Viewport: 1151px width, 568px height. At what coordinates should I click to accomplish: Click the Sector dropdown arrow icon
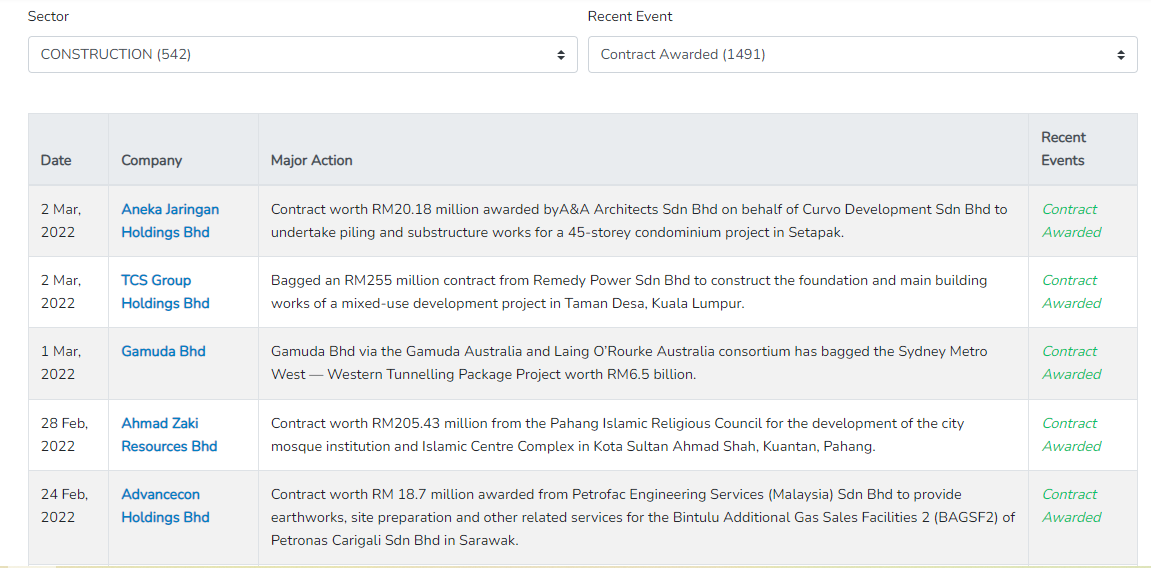tap(561, 55)
